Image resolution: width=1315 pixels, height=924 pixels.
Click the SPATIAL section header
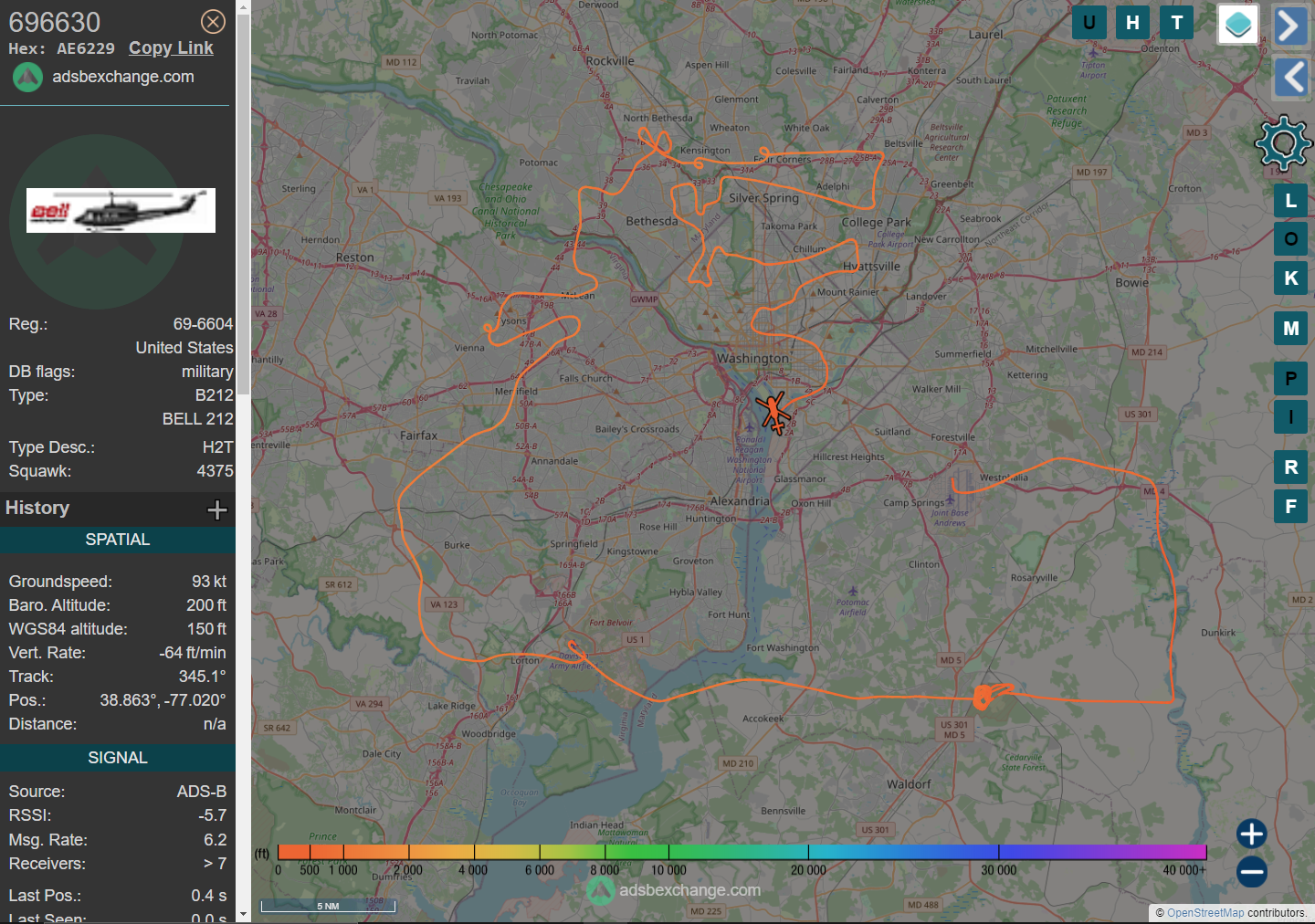click(118, 540)
